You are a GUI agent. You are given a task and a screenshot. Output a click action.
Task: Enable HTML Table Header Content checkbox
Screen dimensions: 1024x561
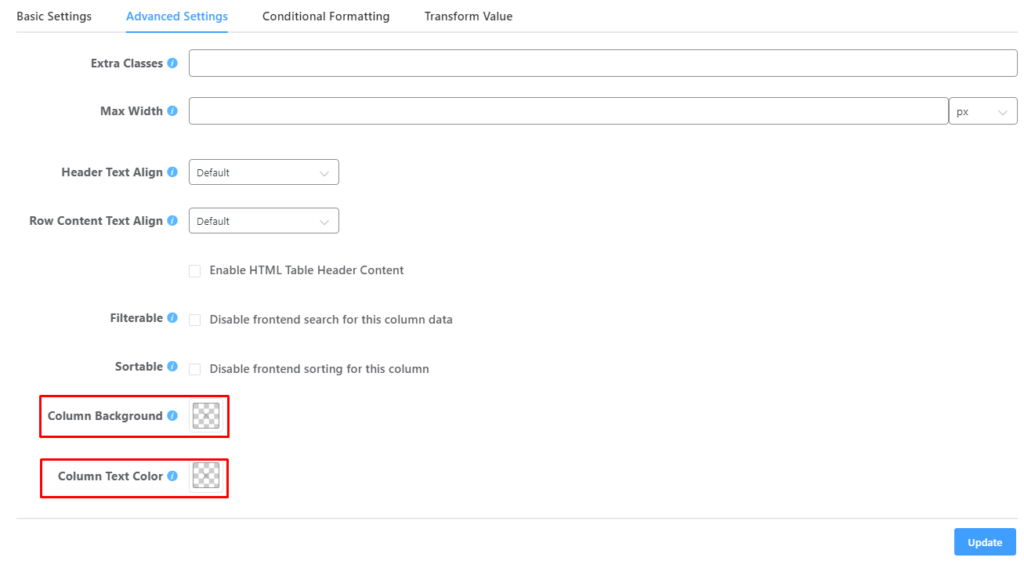[x=195, y=271]
